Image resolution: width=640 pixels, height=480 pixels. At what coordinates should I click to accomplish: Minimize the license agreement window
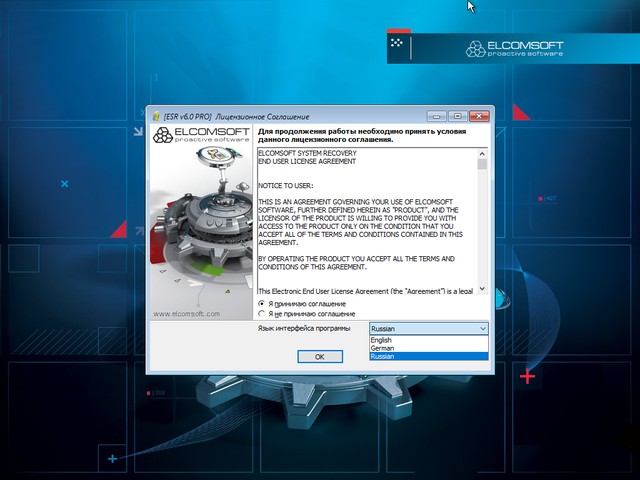pyautogui.click(x=435, y=116)
